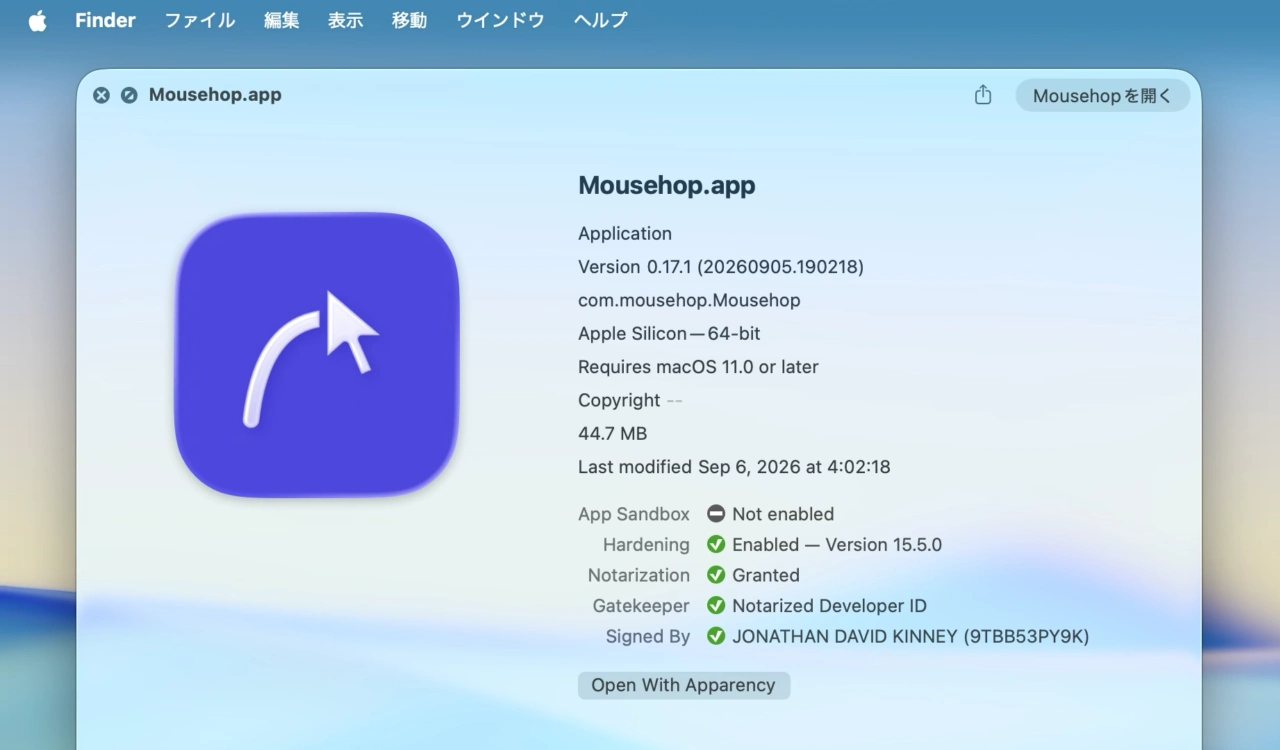Click the green checkmark next to Hardening
Image resolution: width=1280 pixels, height=750 pixels.
coord(716,545)
